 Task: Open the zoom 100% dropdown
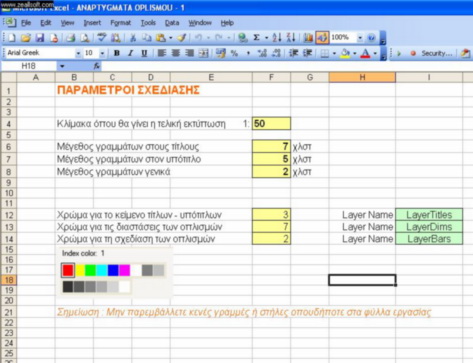[x=360, y=38]
